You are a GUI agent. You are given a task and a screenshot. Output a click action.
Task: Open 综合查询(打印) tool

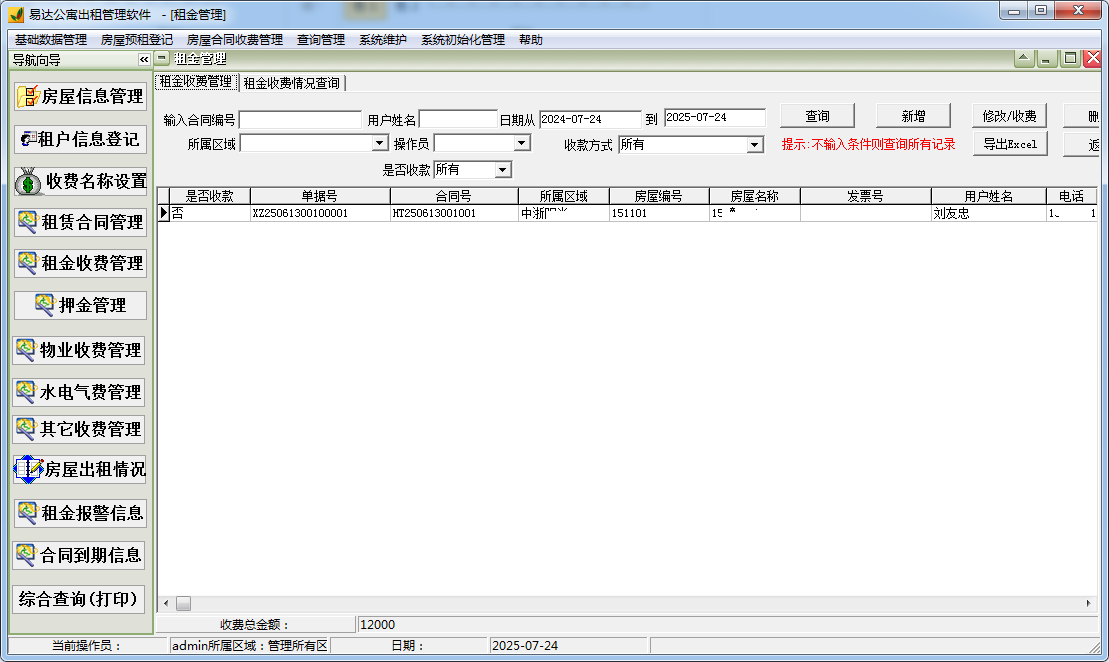80,599
